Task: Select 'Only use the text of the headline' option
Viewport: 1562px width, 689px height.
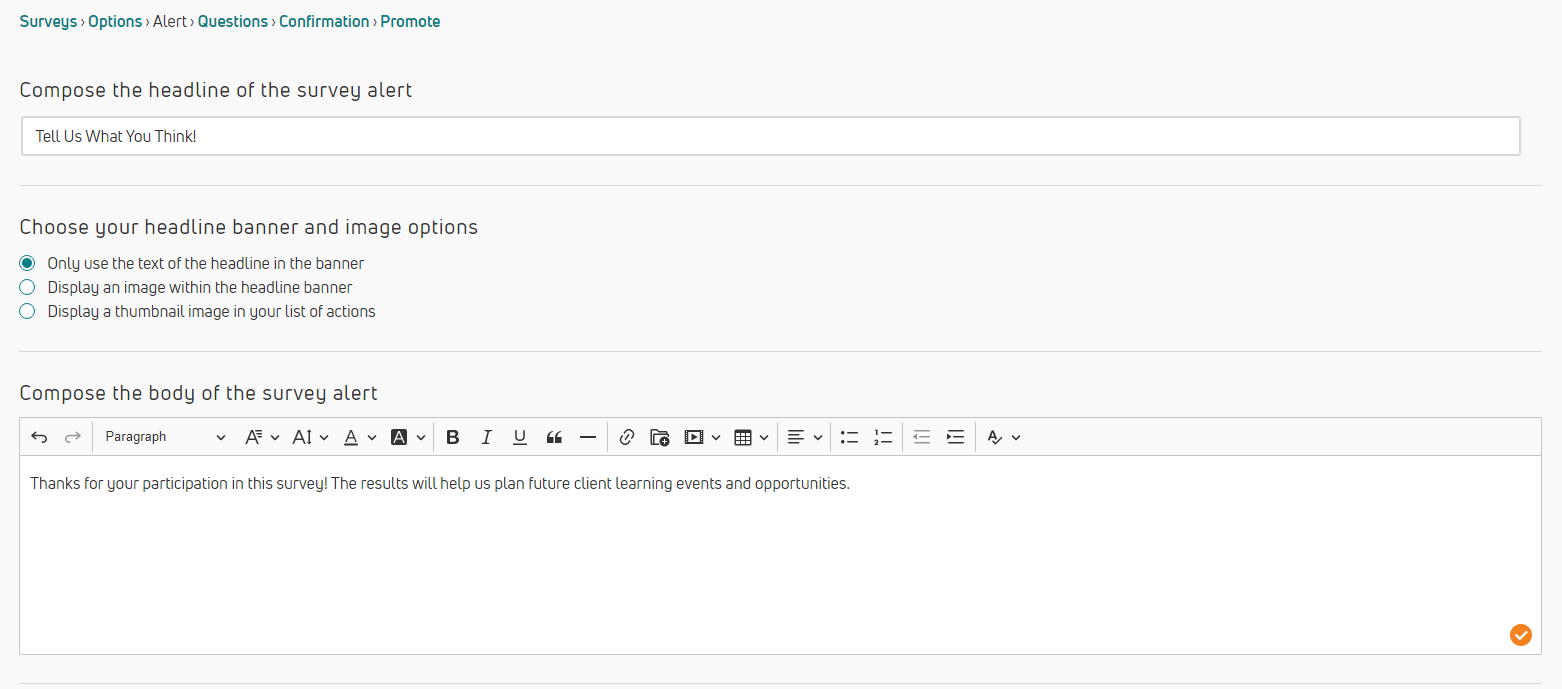Action: [x=28, y=264]
